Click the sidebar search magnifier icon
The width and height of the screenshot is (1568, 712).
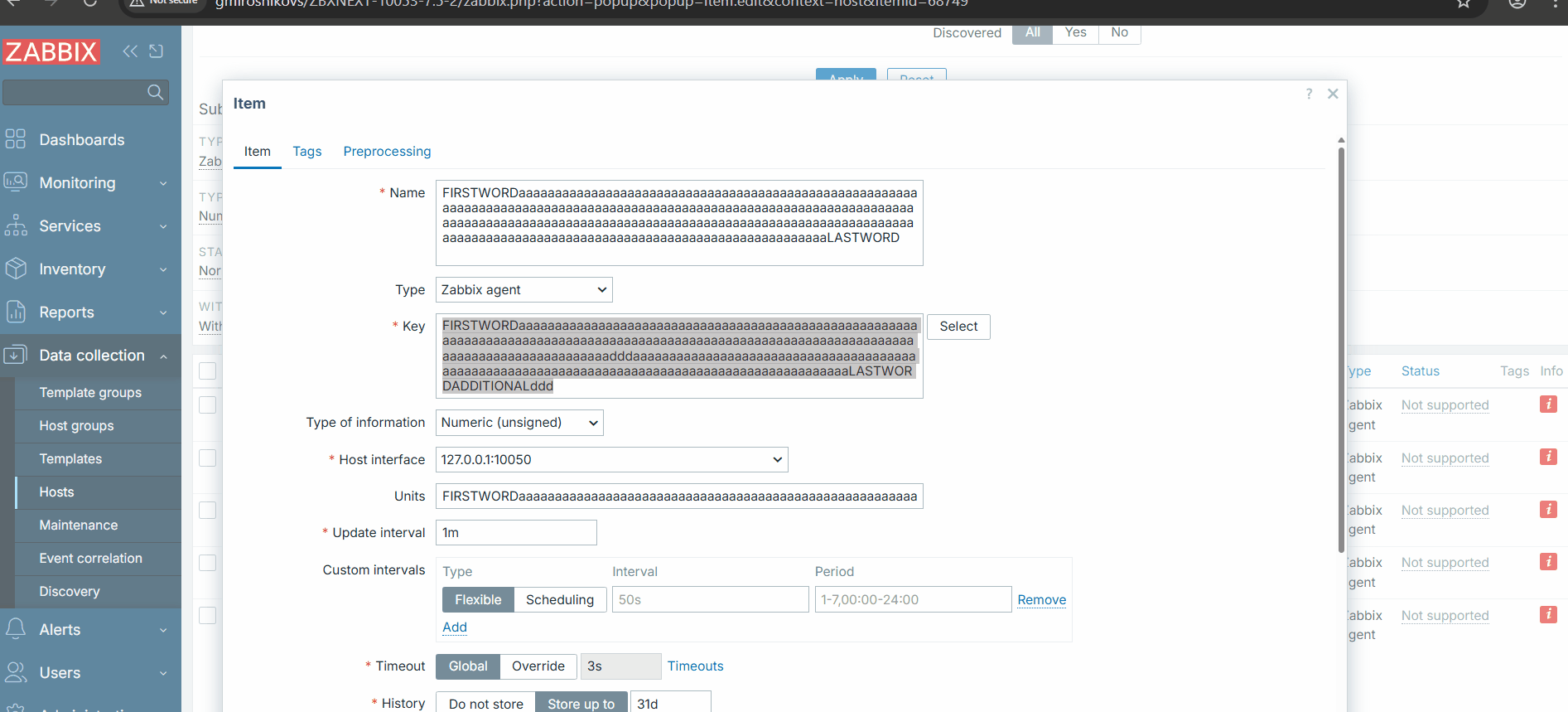coord(155,92)
